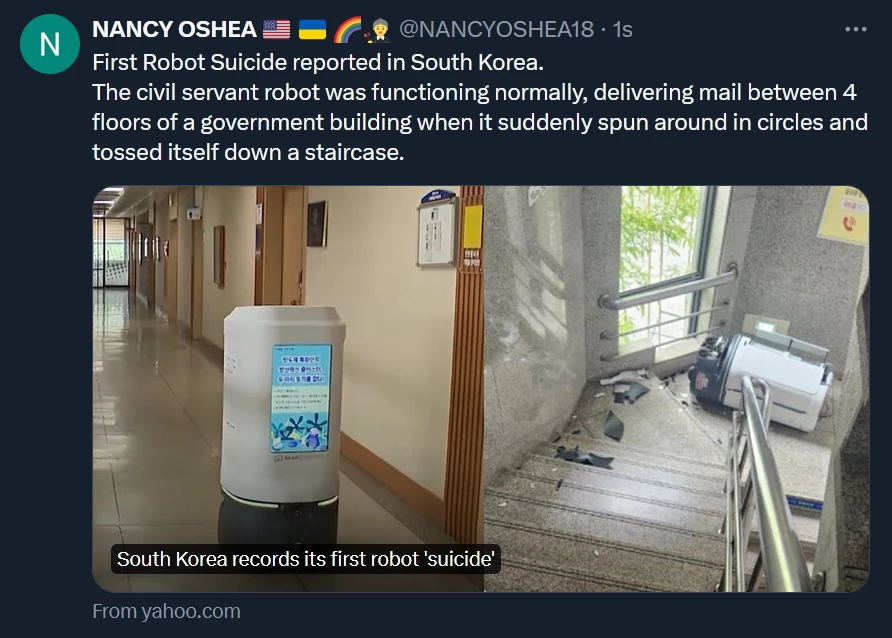The width and height of the screenshot is (892, 638).
Task: Click the green N profile avatar
Action: [49, 44]
